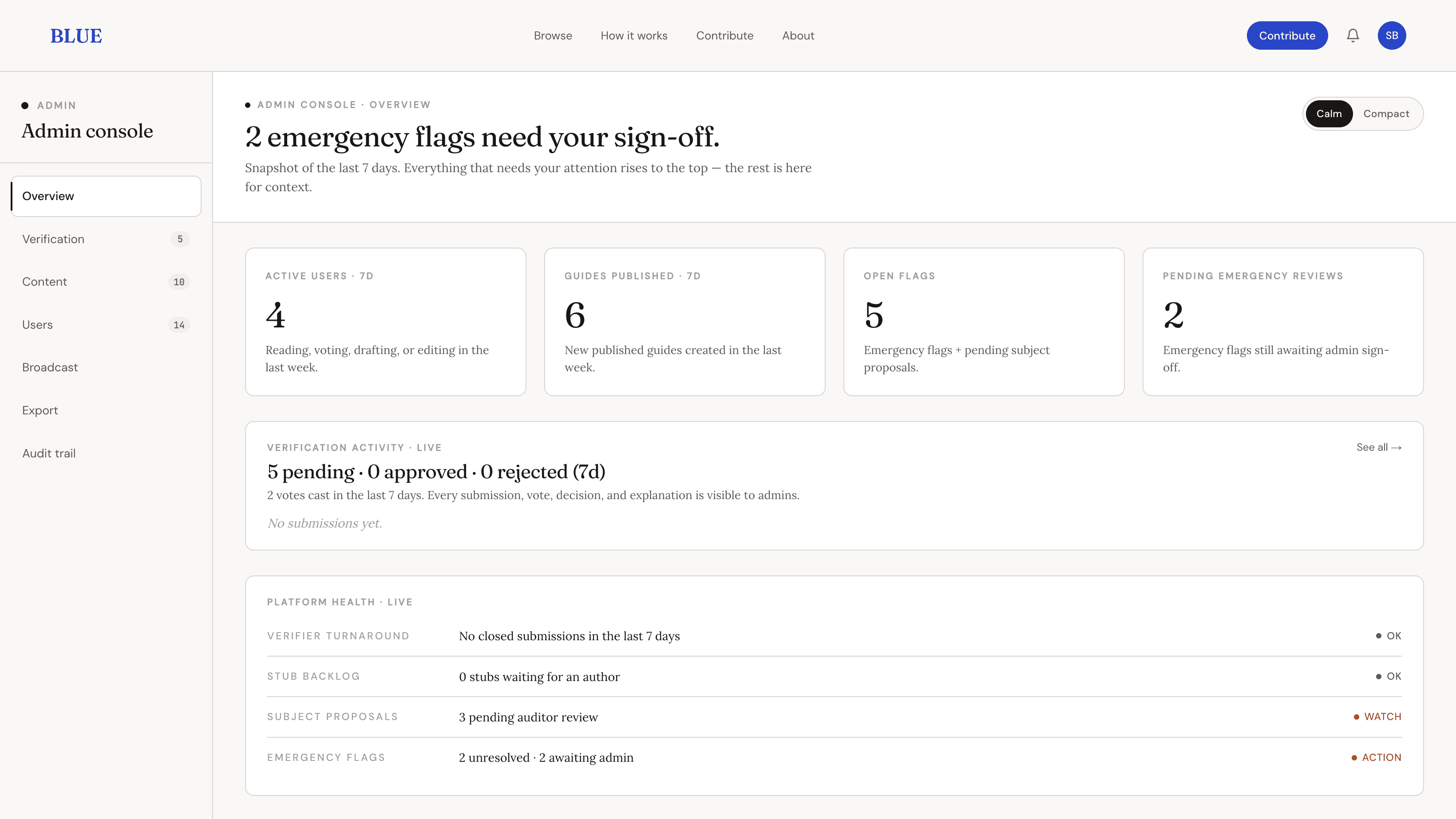Click OK status for Stub Backlog
1456x819 pixels.
1389,676
